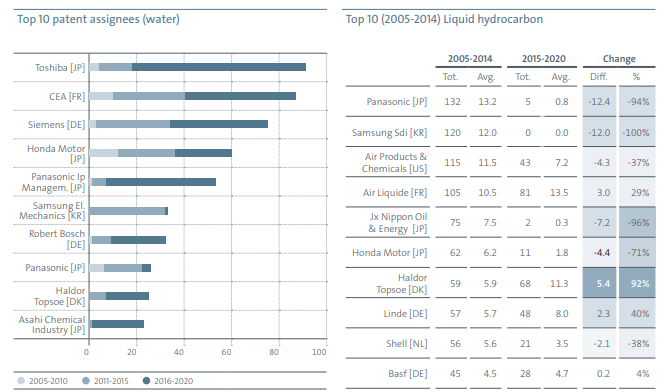Click the Diff. column subheader
665x392 pixels.
598,77
